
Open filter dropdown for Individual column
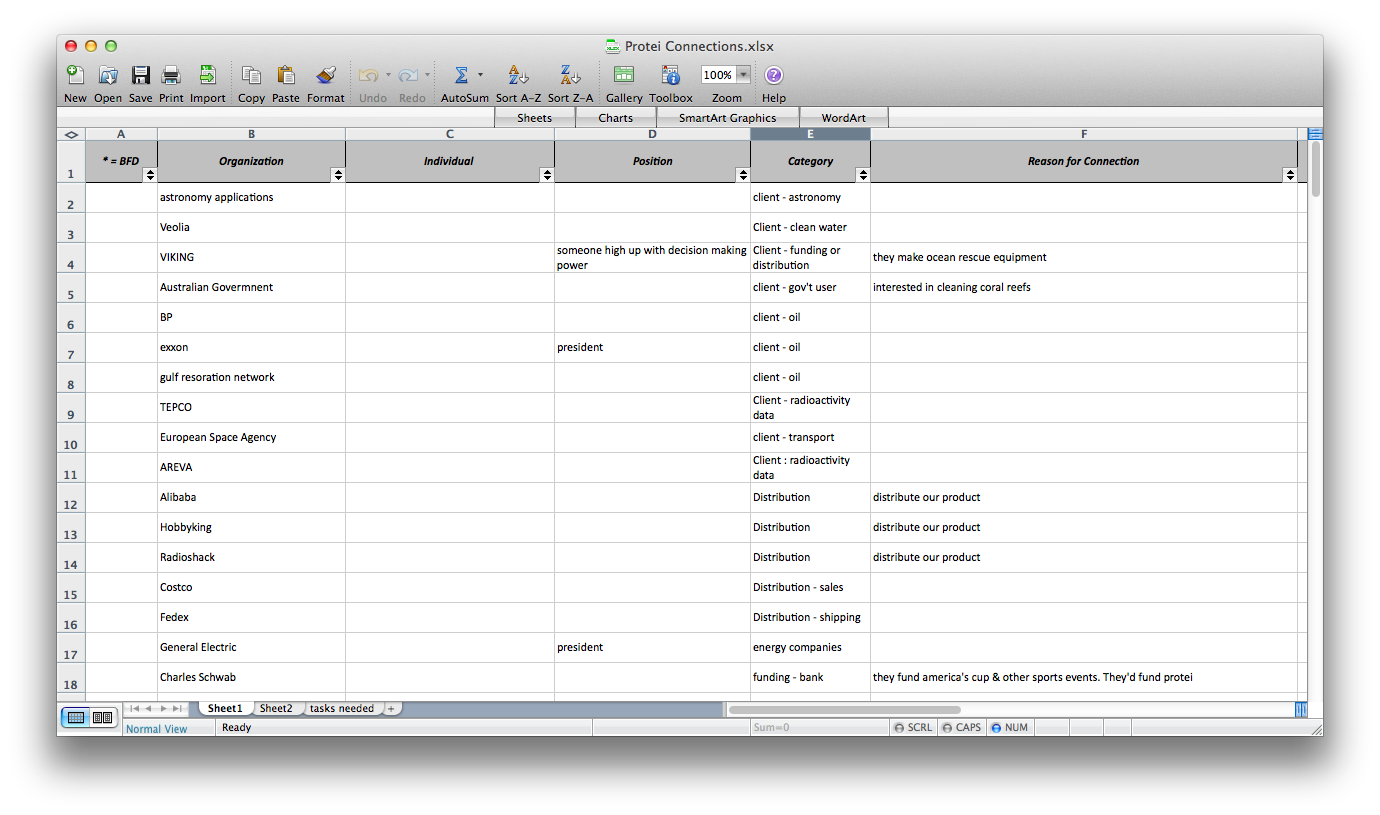[x=547, y=175]
